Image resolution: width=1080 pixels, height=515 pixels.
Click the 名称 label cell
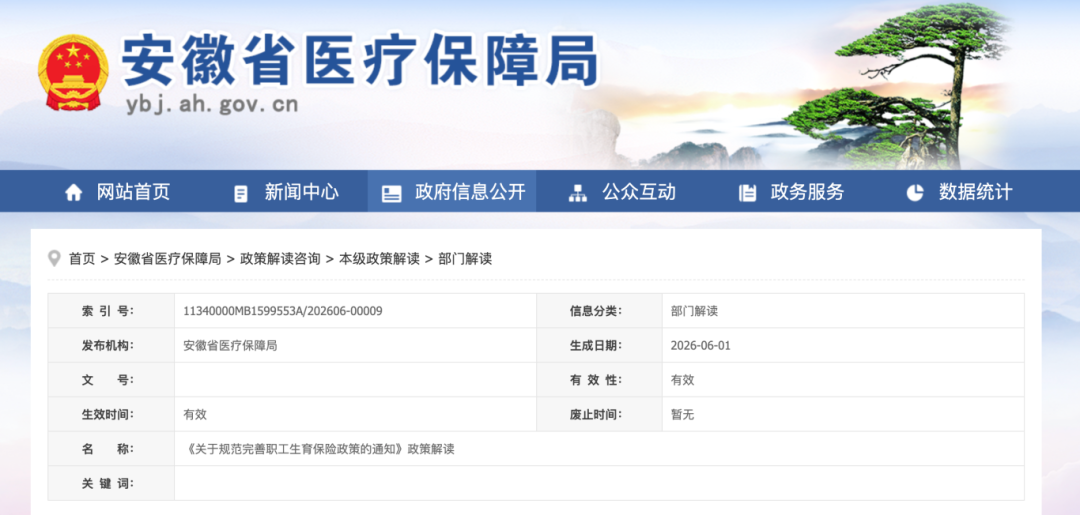point(111,448)
